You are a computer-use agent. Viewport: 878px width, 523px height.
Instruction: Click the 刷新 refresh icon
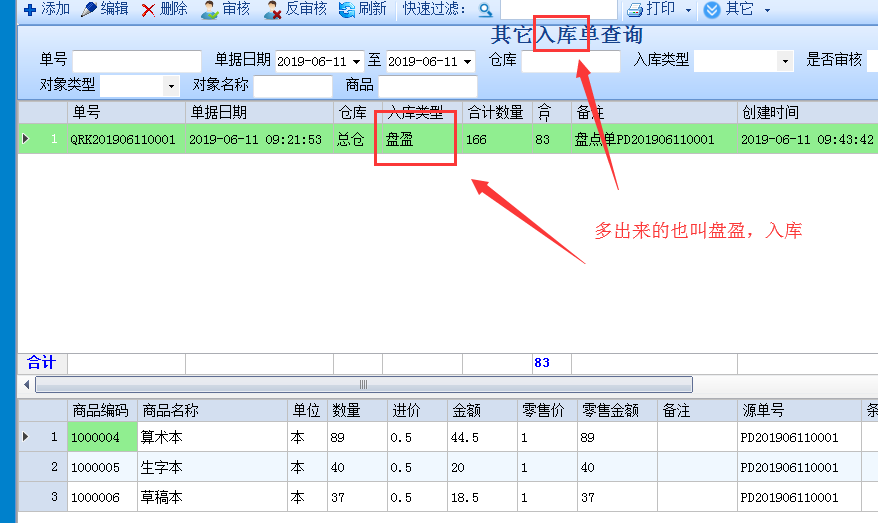[347, 10]
